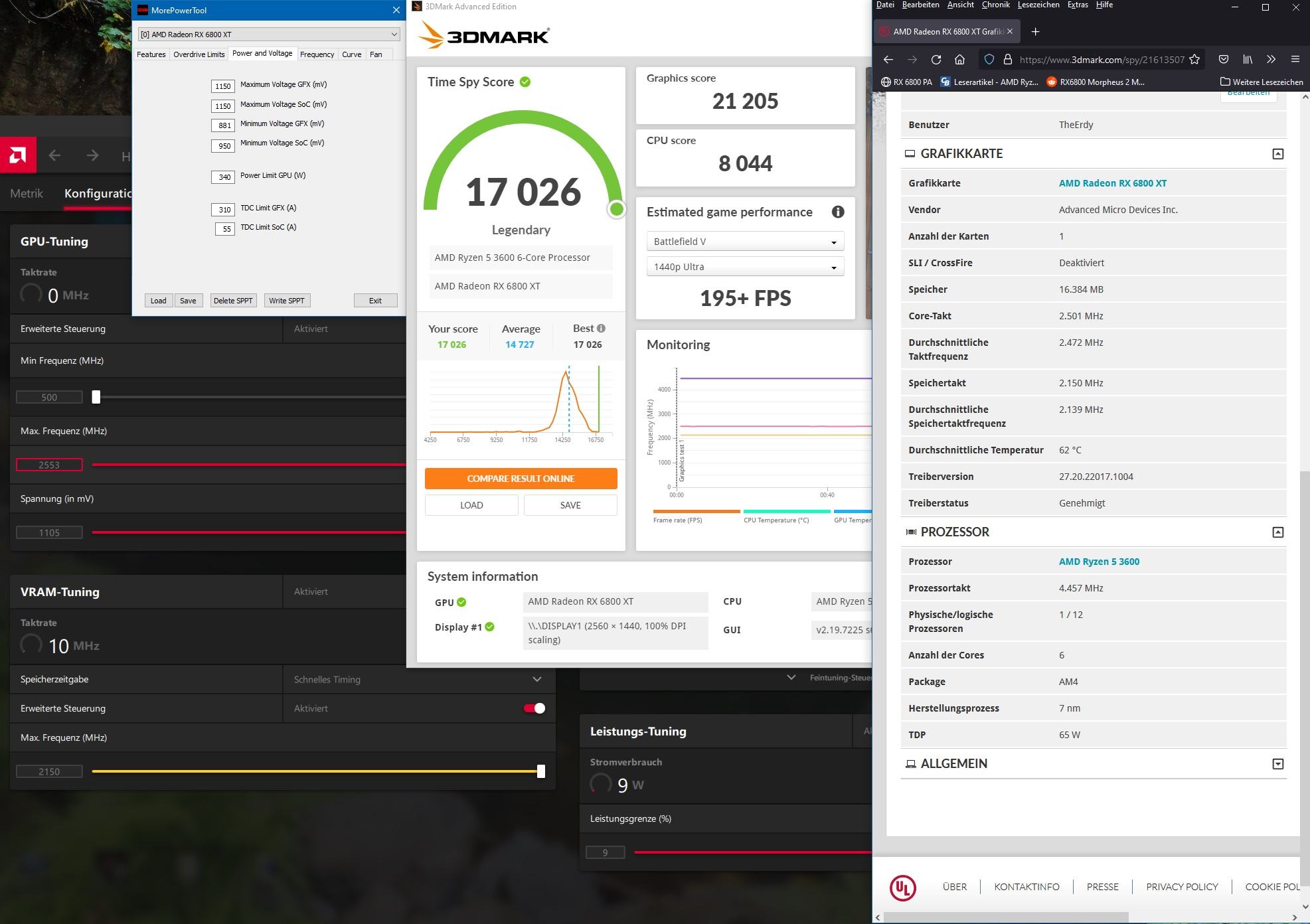Switch to Fan tab in MorePowerTool
This screenshot has height=924, width=1310.
click(x=376, y=54)
